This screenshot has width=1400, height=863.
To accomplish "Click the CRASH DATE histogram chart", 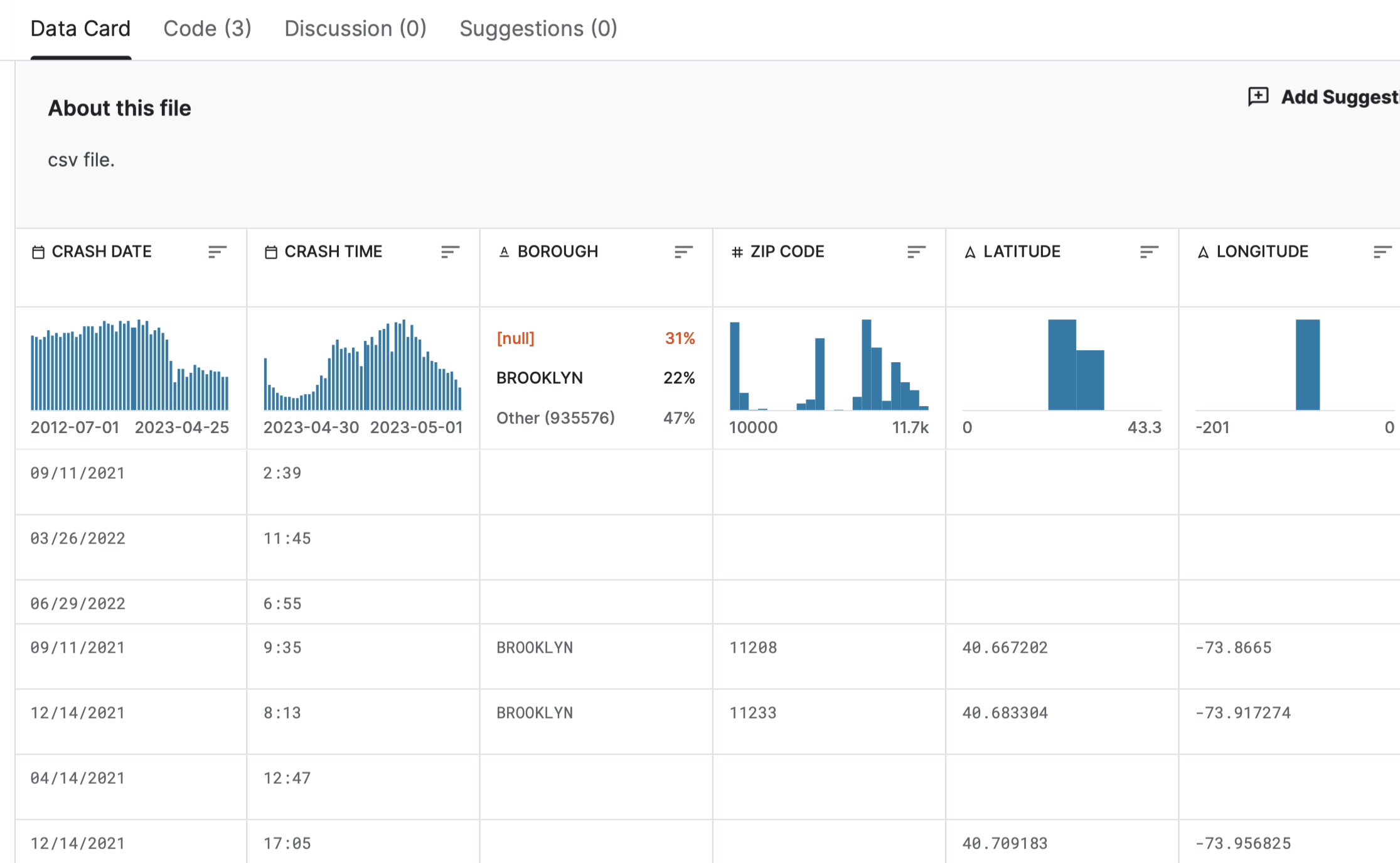I will point(130,365).
